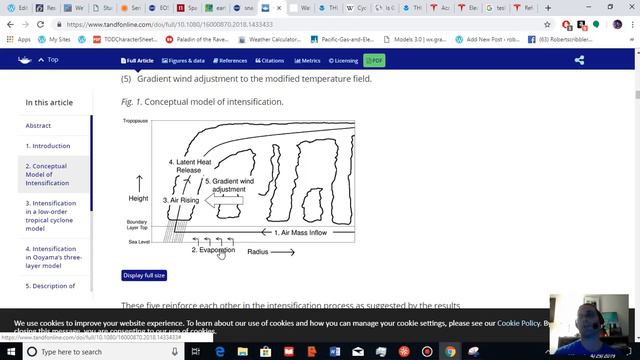Switch to the first WordPress Edi tab

(18, 8)
